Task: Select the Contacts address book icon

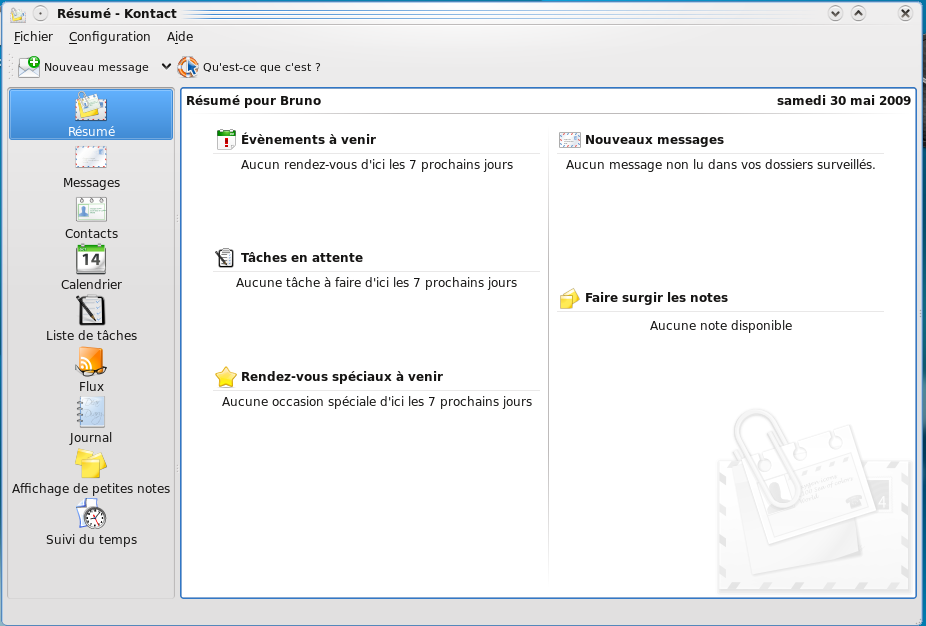Action: (x=91, y=209)
